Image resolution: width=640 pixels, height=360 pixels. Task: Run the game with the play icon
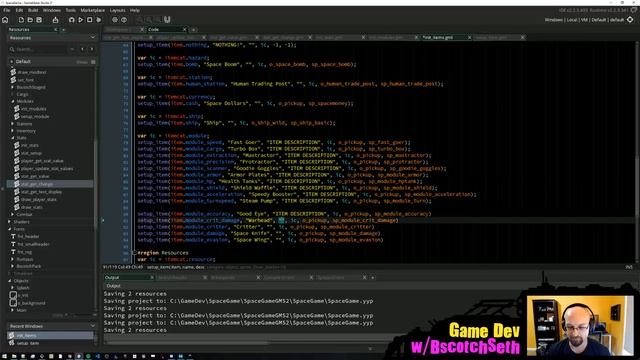tap(81, 20)
